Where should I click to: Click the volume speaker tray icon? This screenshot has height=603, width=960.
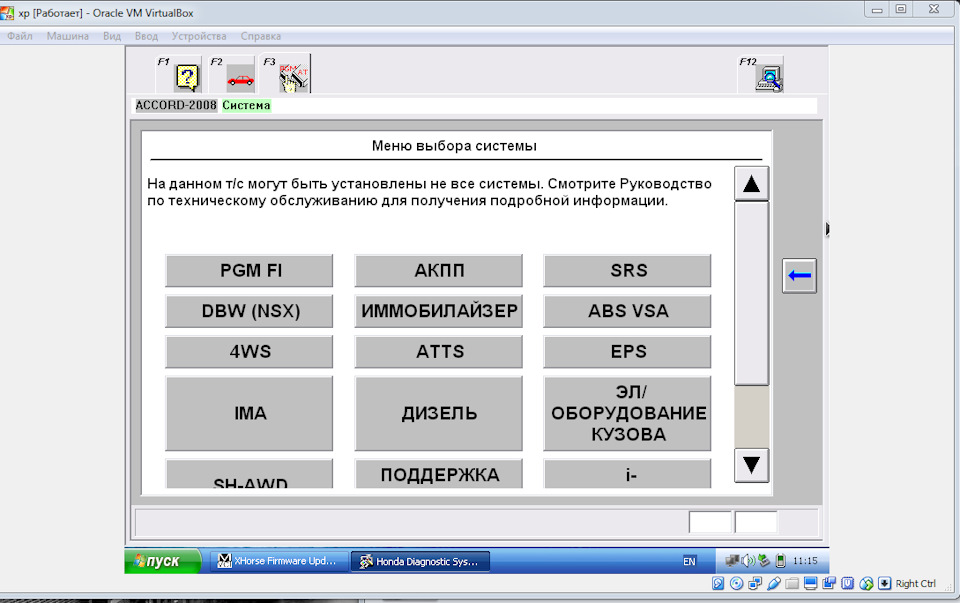(x=748, y=560)
